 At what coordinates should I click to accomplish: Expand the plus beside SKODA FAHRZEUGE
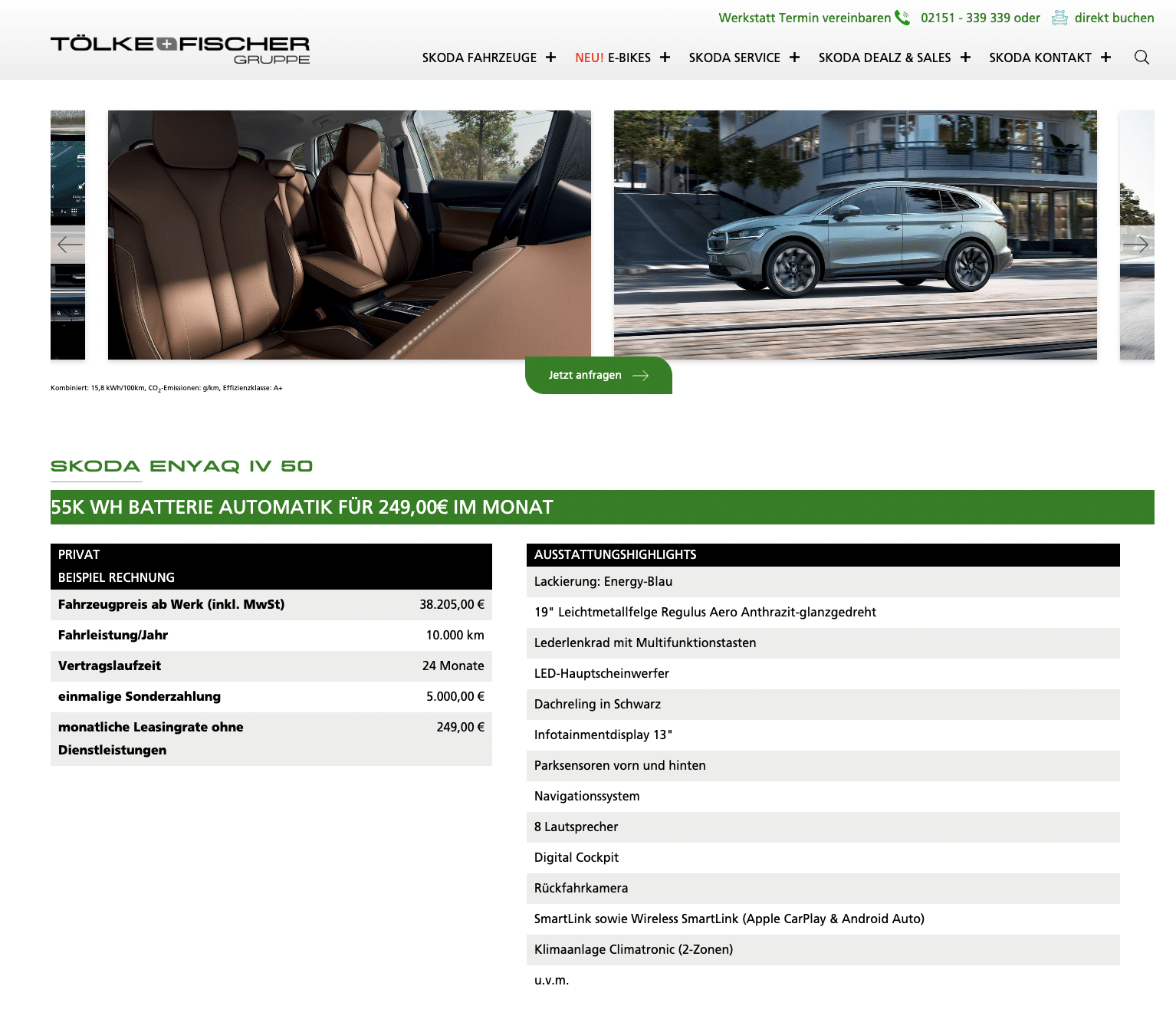(x=550, y=58)
